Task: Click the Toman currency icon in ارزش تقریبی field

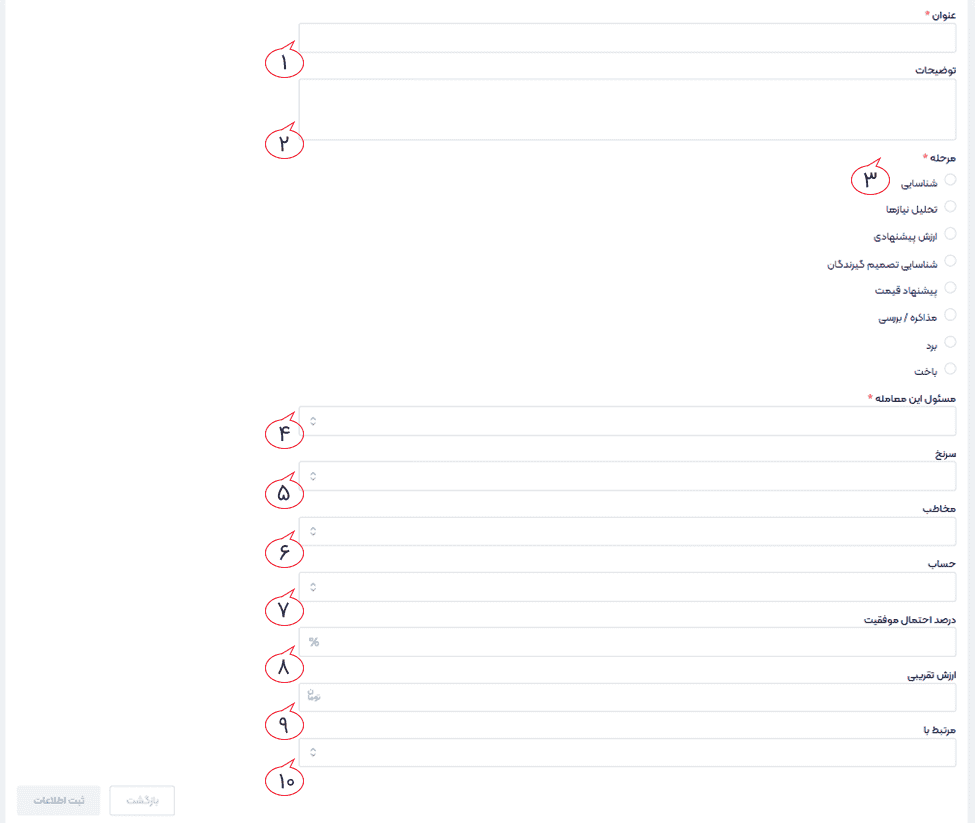Action: [314, 697]
